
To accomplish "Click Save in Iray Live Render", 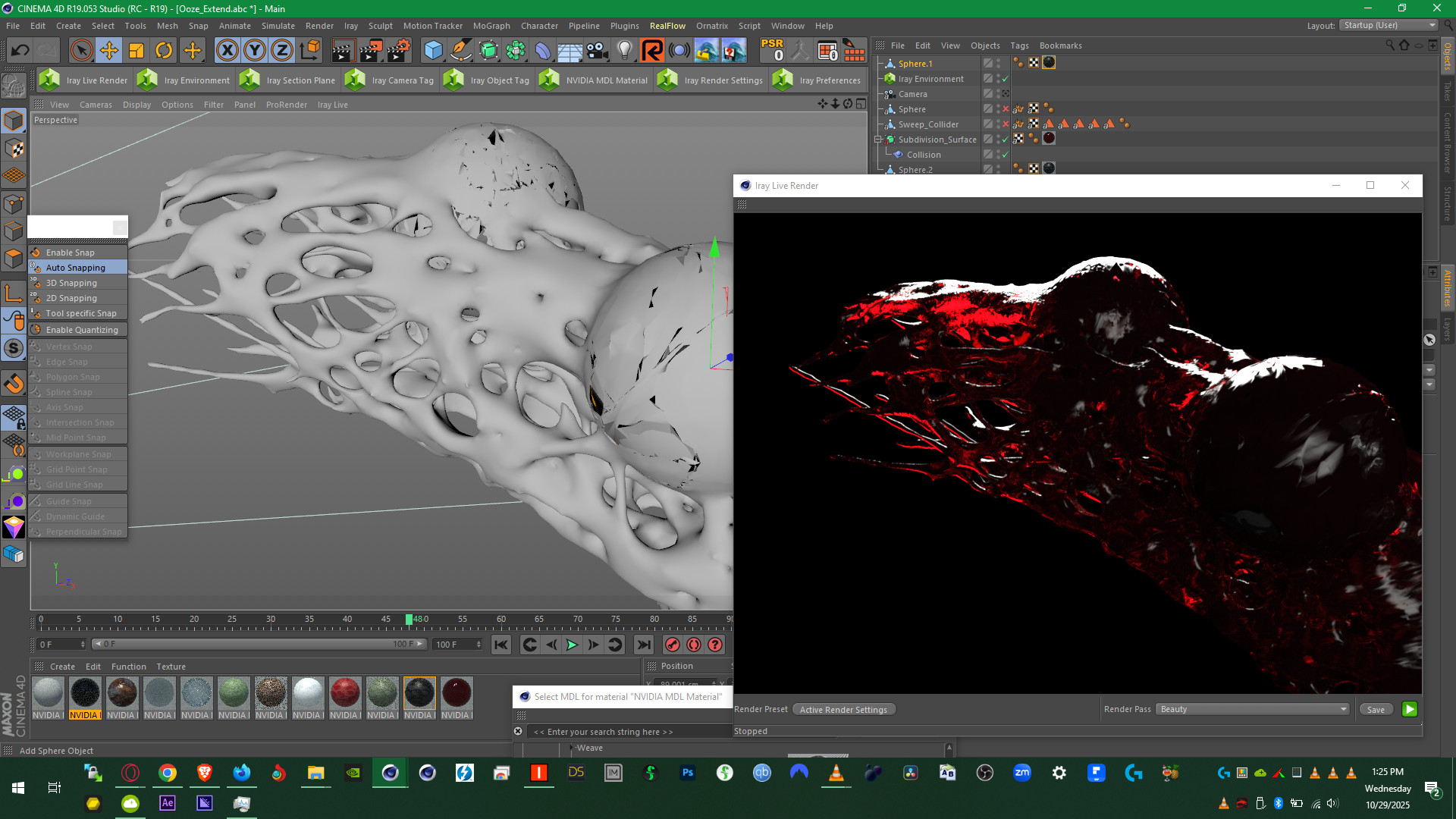I will point(1376,710).
